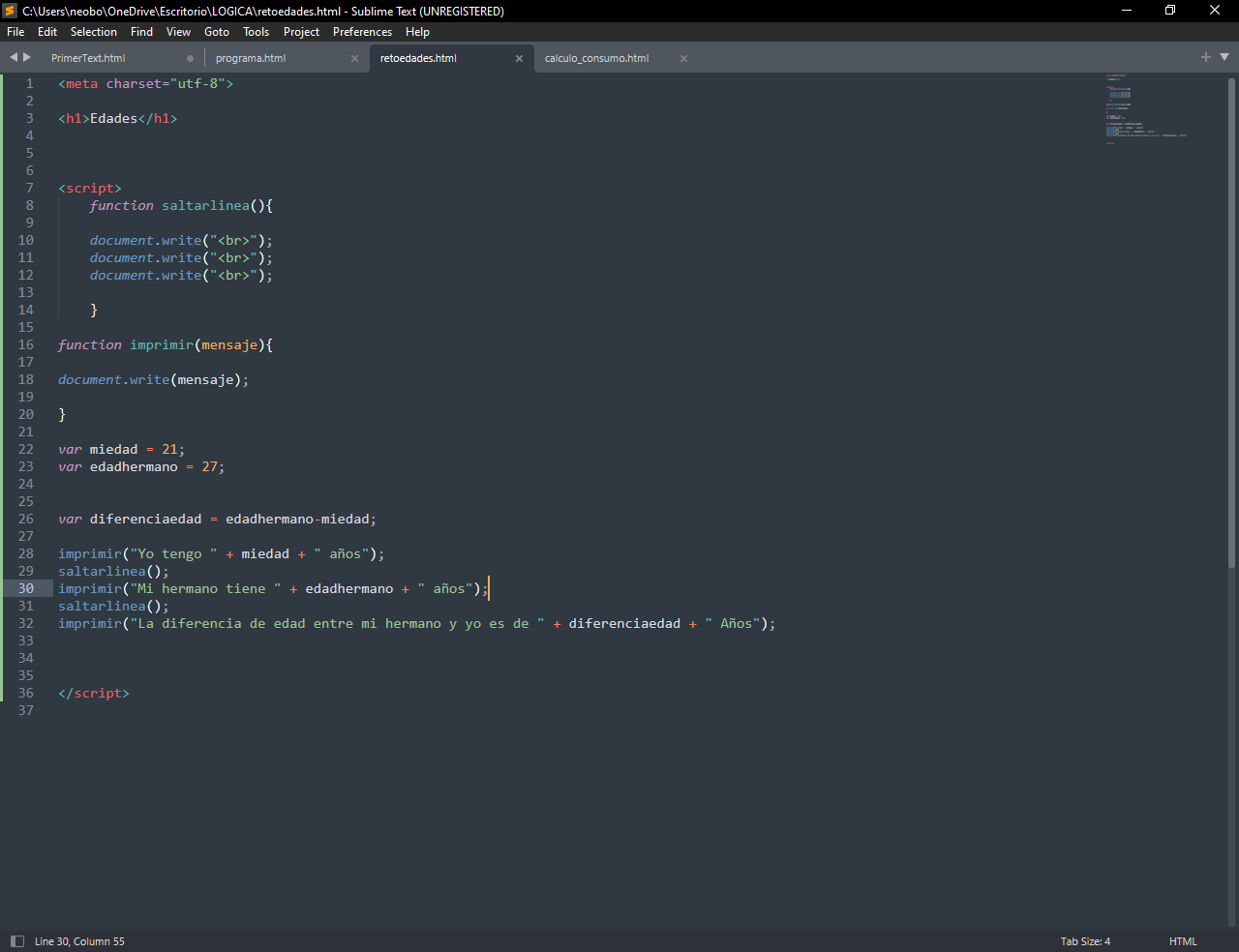The image size is (1239, 952).
Task: Click the saltarlinea function name definition
Action: coord(205,205)
